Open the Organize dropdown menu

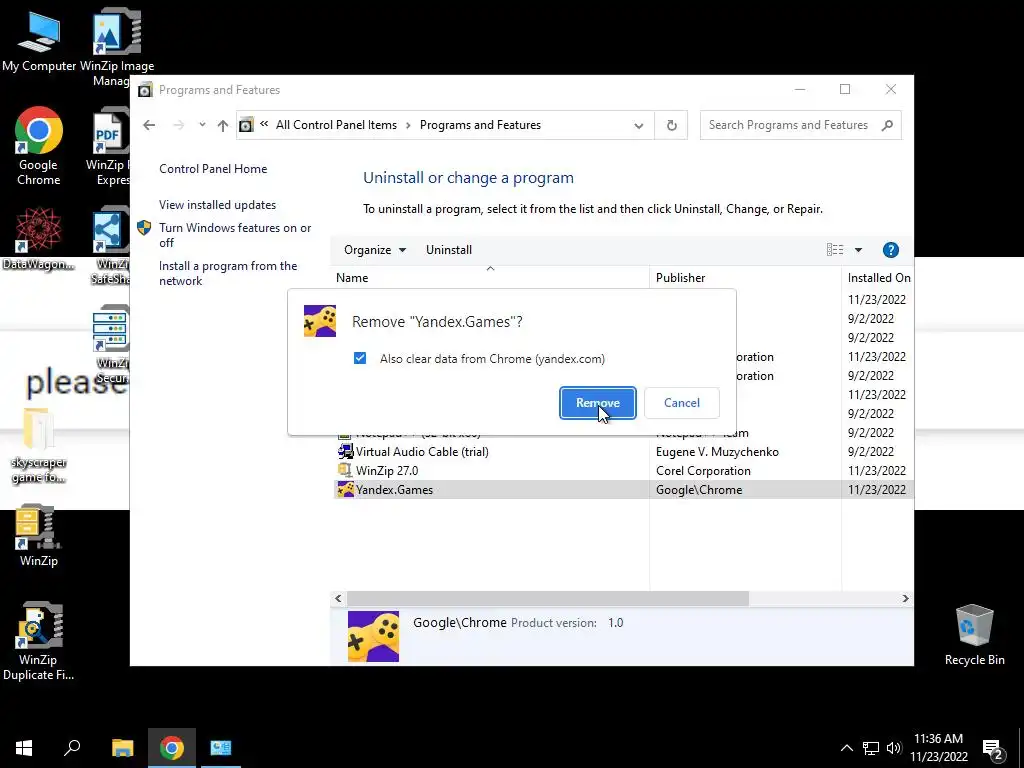point(375,249)
